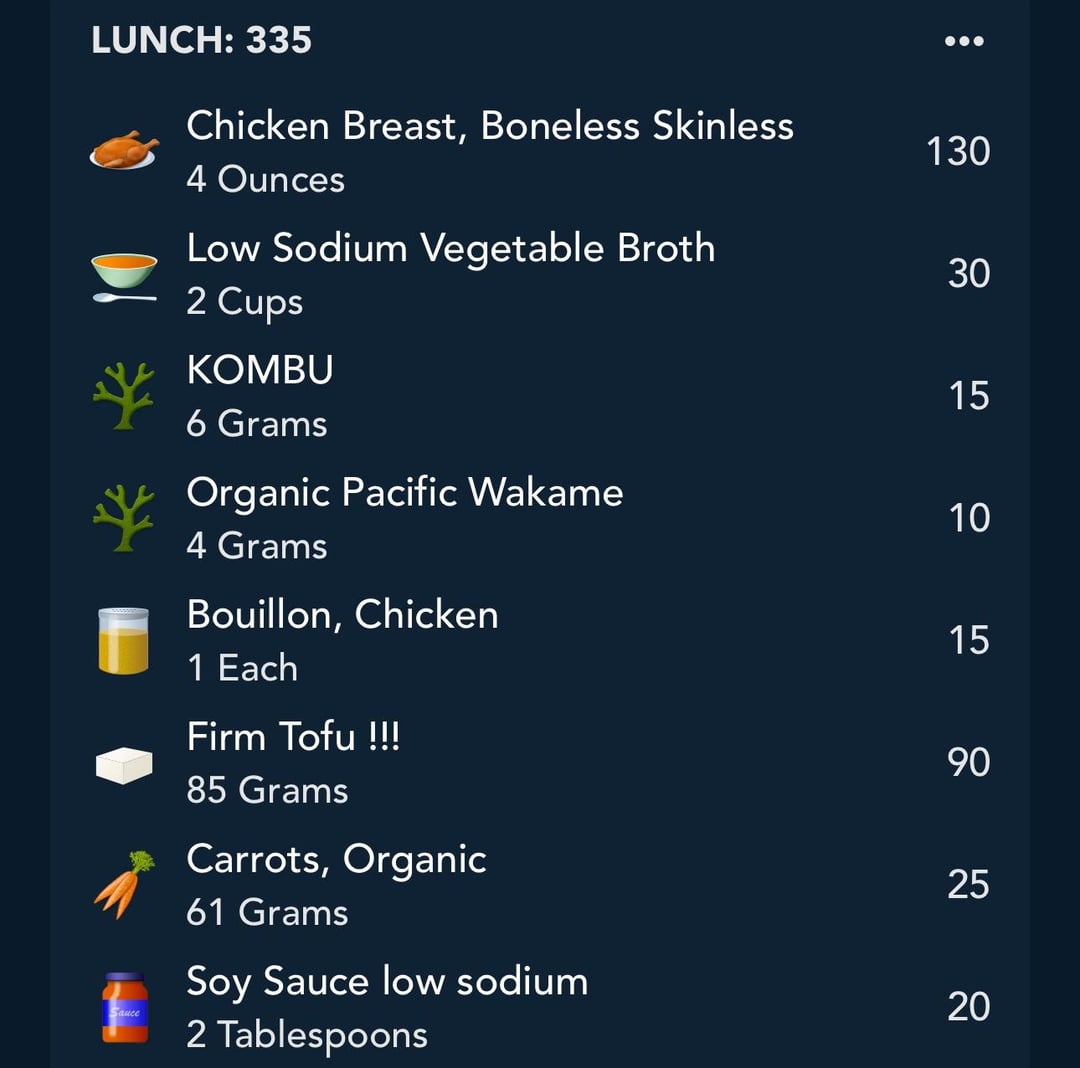
Task: Tap the Organic Pacific Wakame seaweed icon
Action: click(124, 518)
